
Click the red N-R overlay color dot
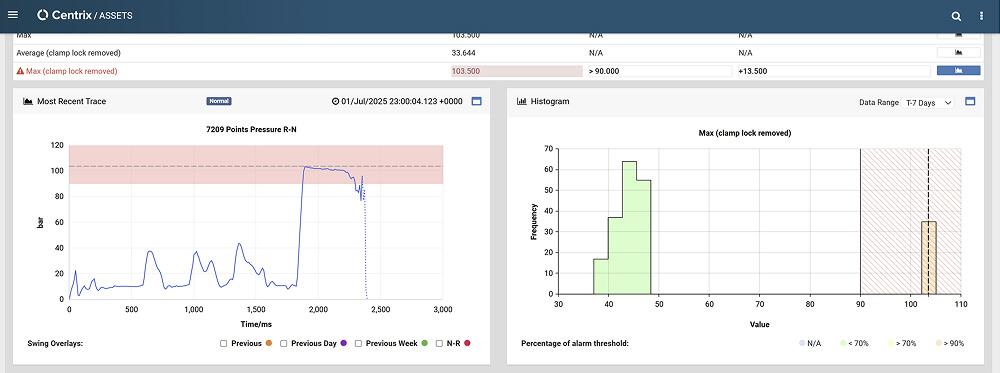(x=467, y=343)
